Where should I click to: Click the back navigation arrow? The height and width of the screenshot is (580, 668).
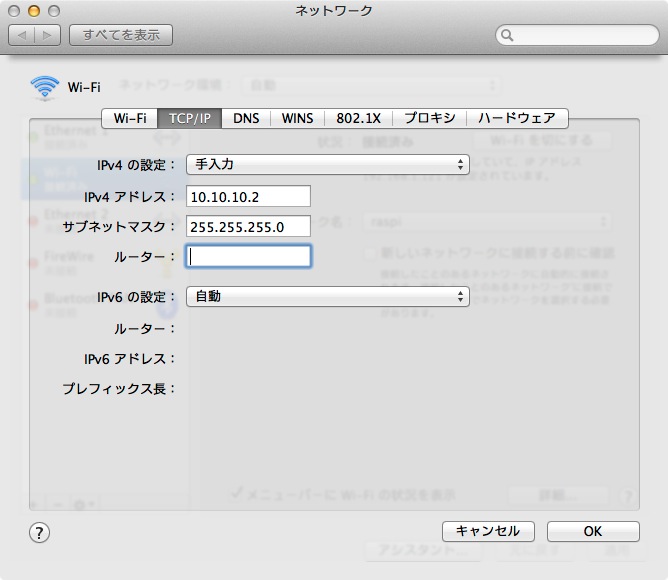point(22,35)
